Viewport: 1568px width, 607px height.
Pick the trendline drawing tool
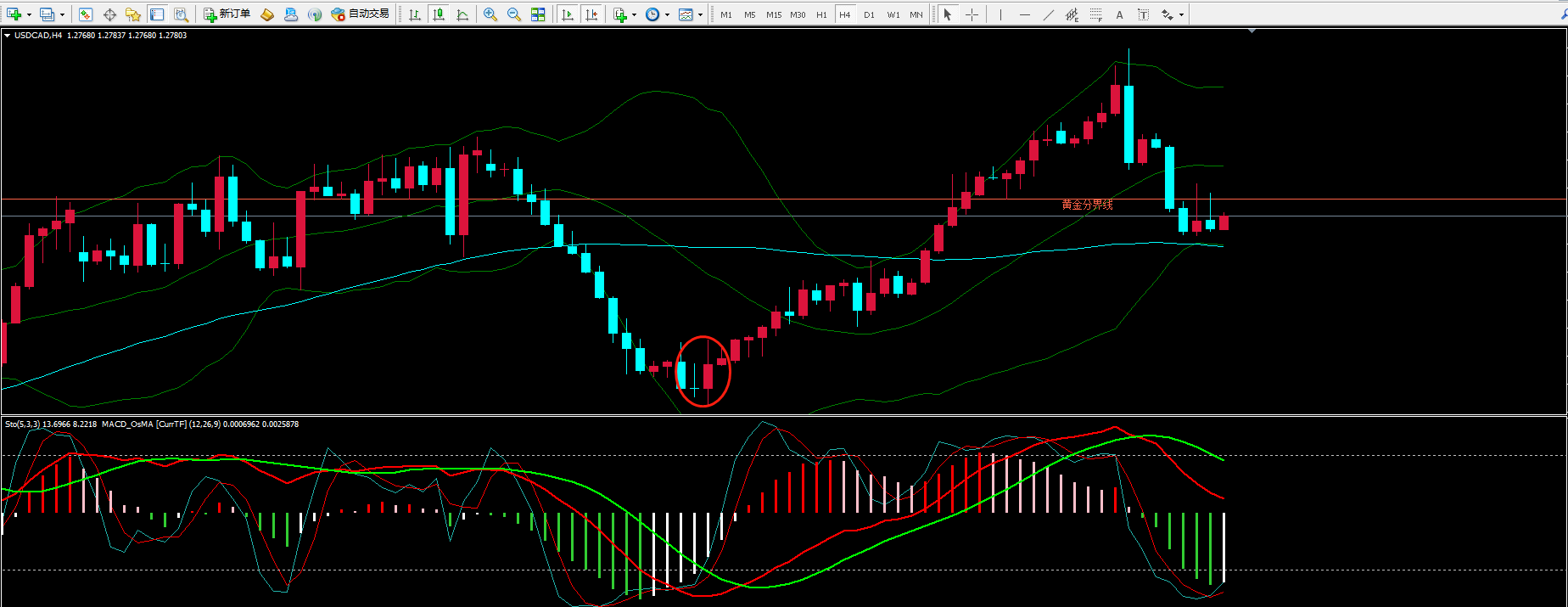pyautogui.click(x=1049, y=14)
